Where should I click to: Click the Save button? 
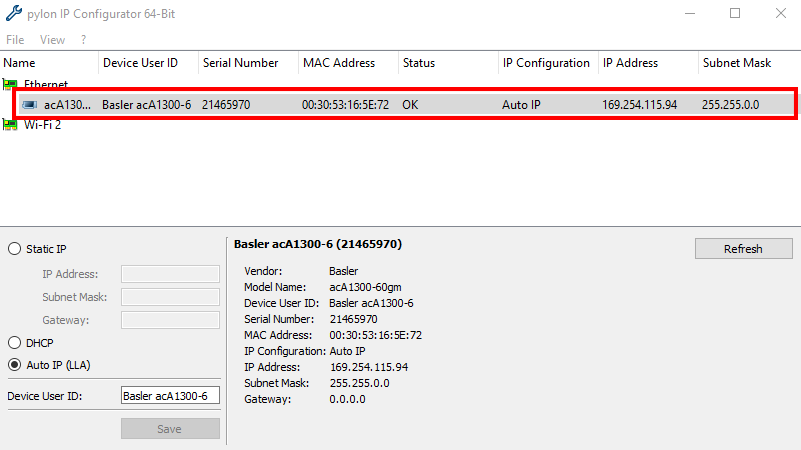[x=170, y=429]
